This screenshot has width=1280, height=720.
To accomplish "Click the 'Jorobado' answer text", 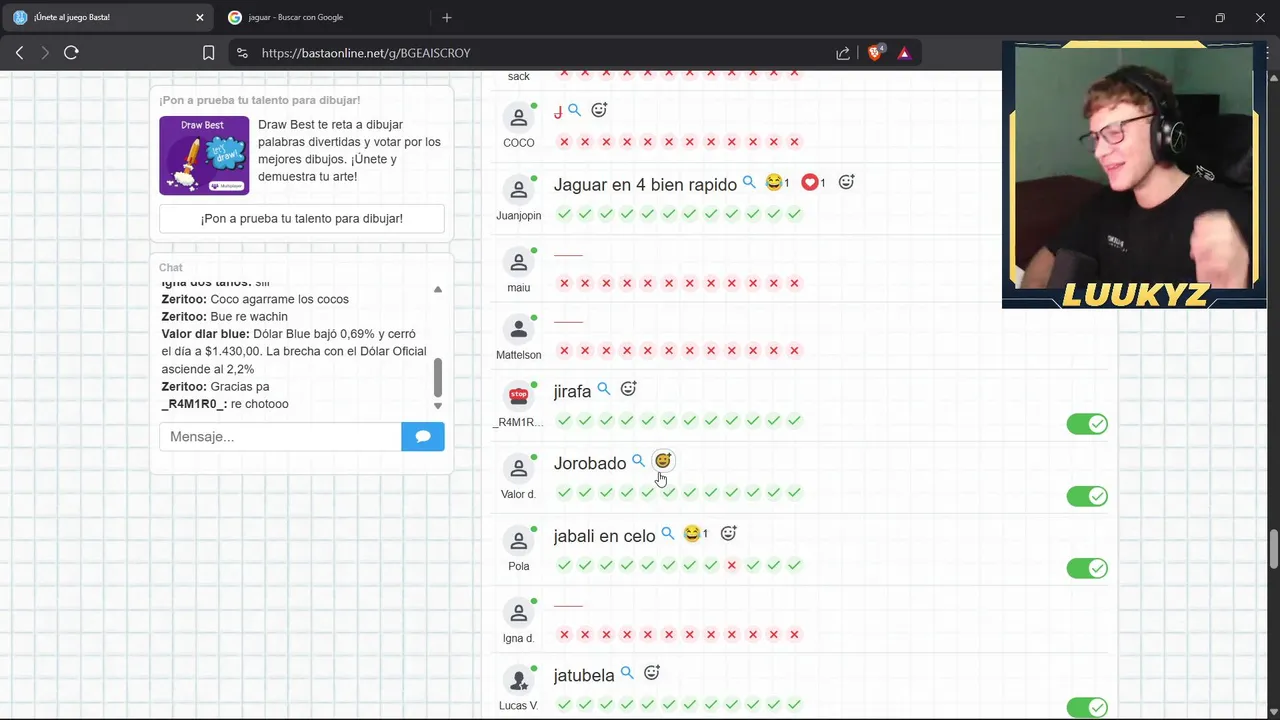I will pyautogui.click(x=590, y=463).
